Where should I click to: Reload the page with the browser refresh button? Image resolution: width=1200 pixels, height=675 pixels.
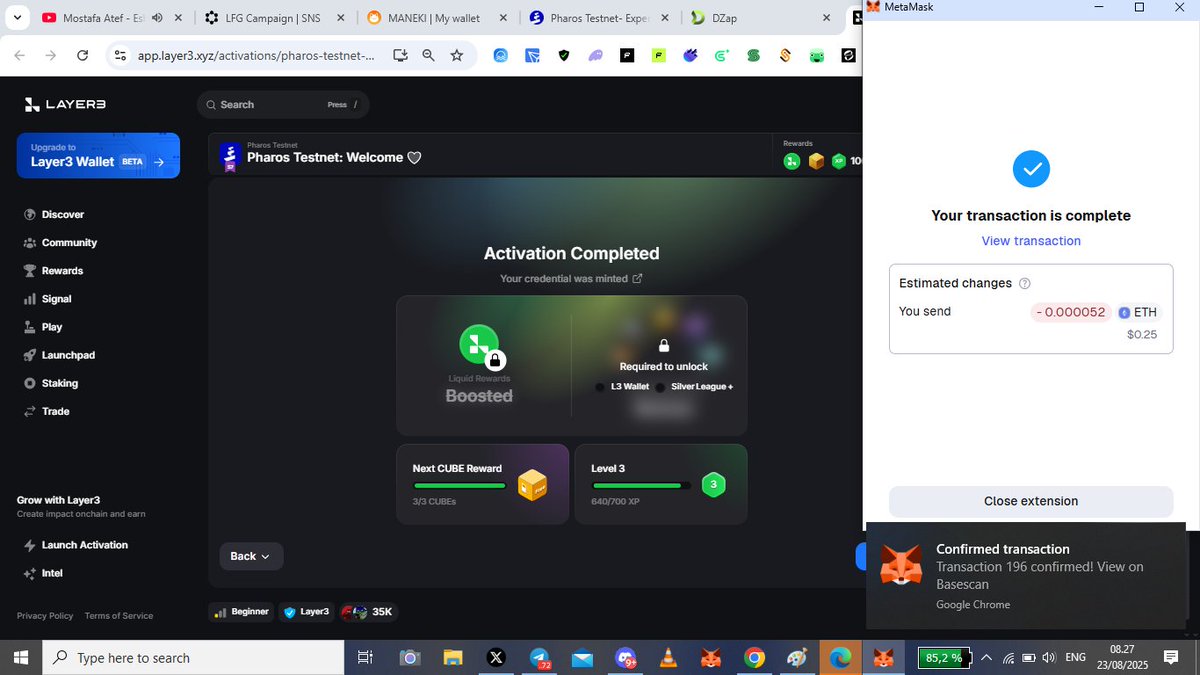[x=82, y=55]
